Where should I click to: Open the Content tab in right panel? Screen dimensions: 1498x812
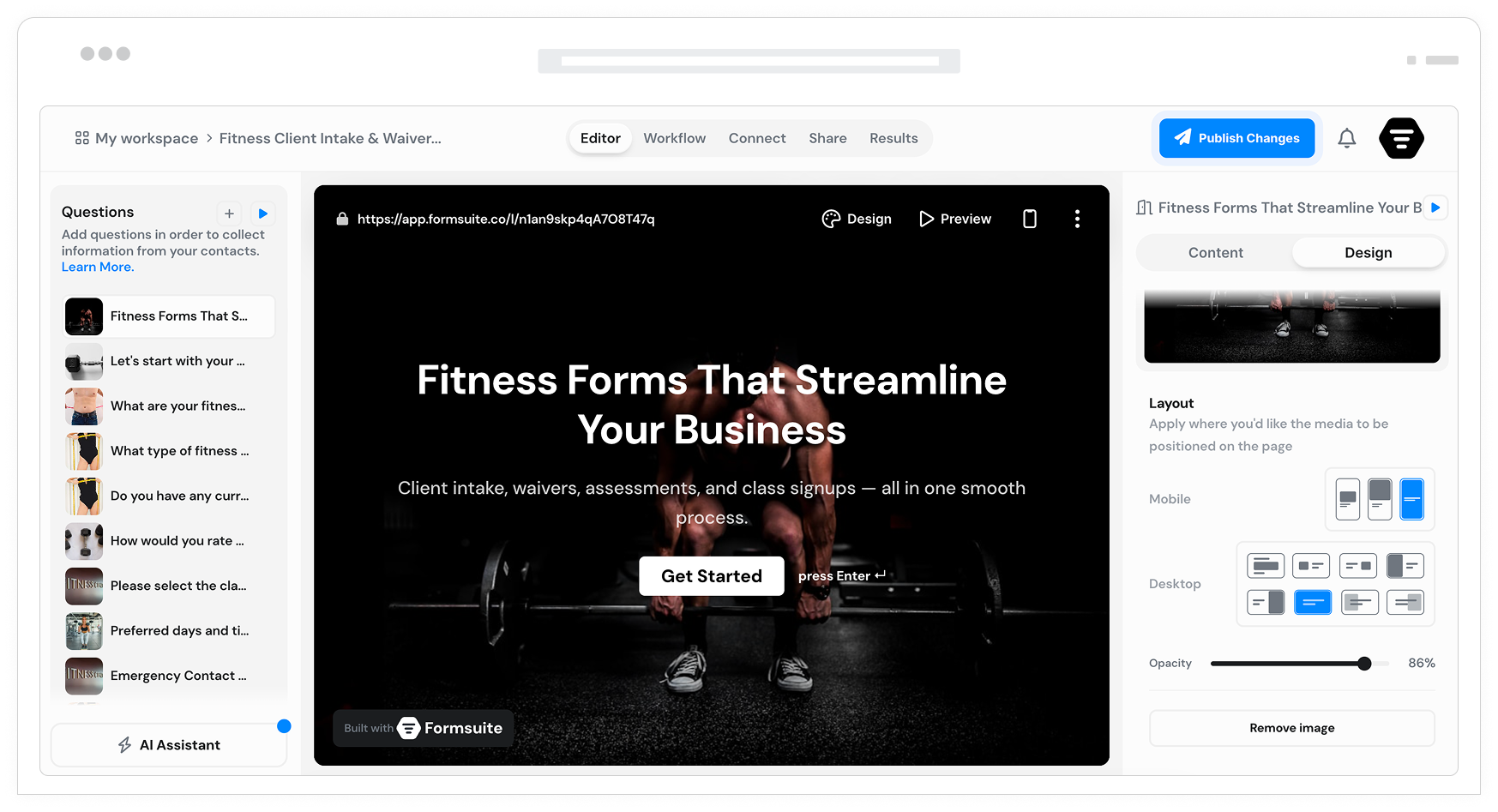point(1215,253)
